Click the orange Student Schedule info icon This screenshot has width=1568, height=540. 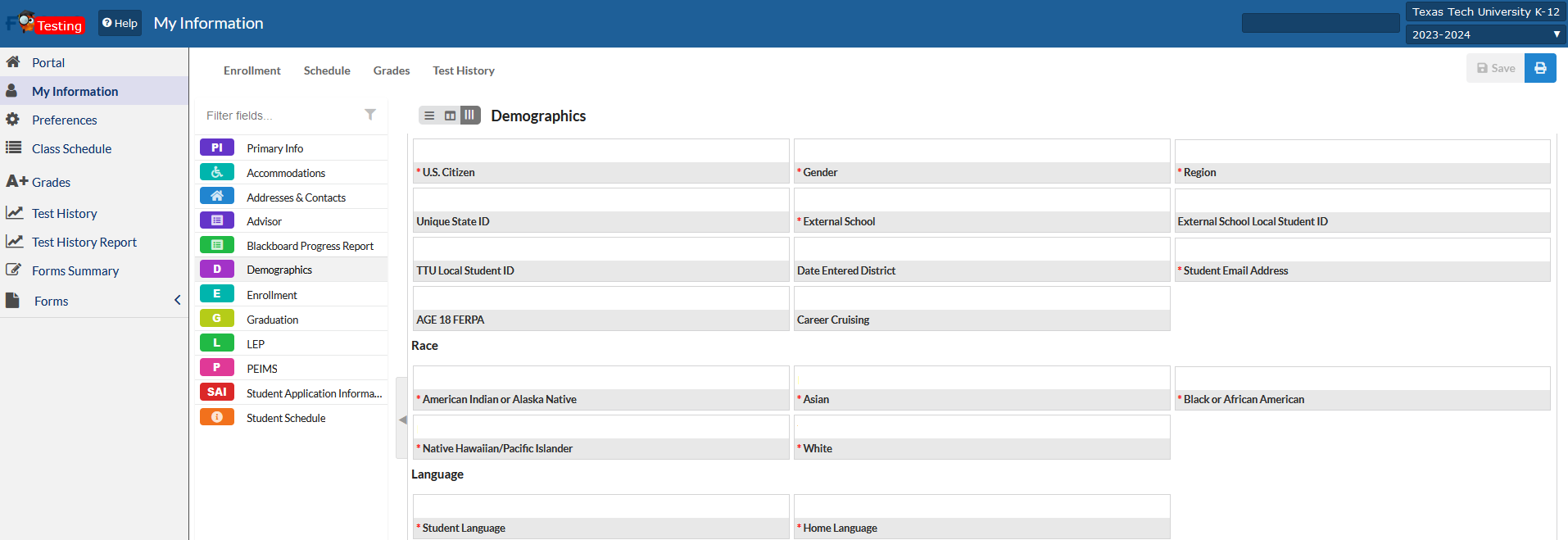tap(217, 417)
